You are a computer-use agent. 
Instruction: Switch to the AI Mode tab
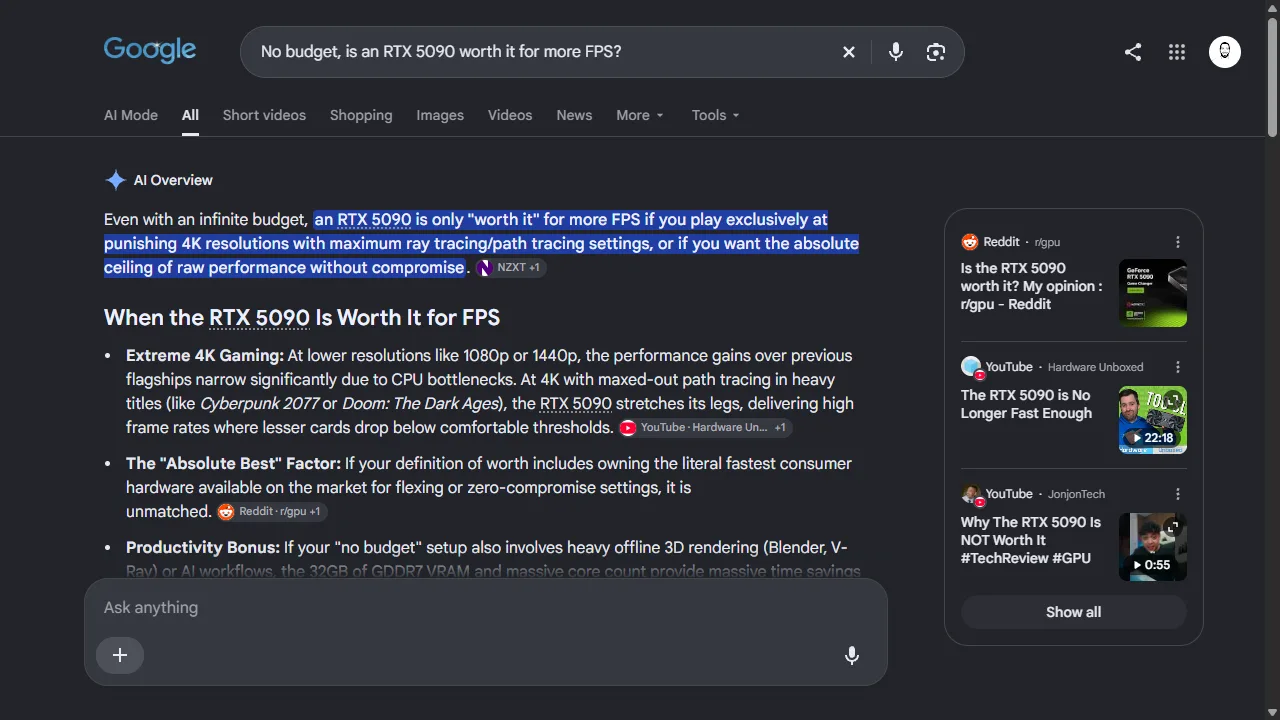[131, 115]
